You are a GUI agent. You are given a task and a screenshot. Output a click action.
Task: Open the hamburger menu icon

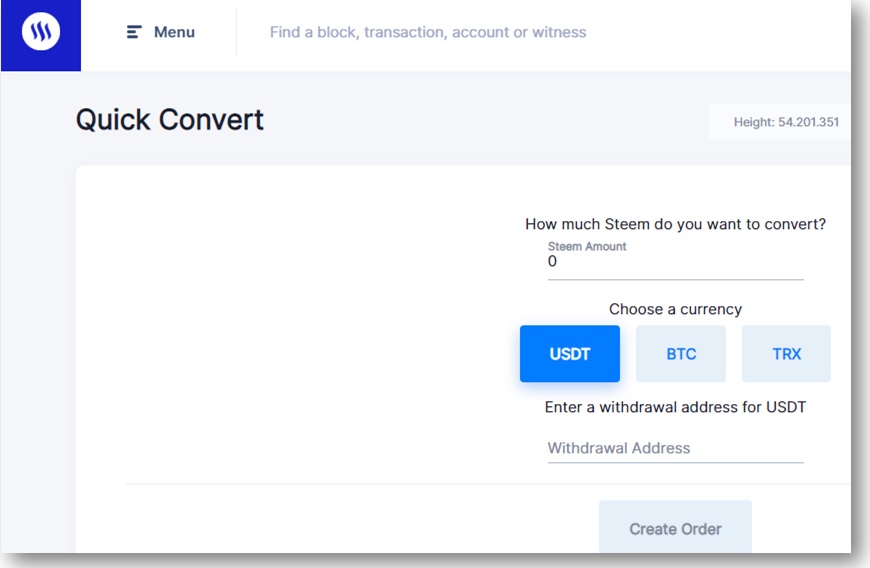click(134, 32)
